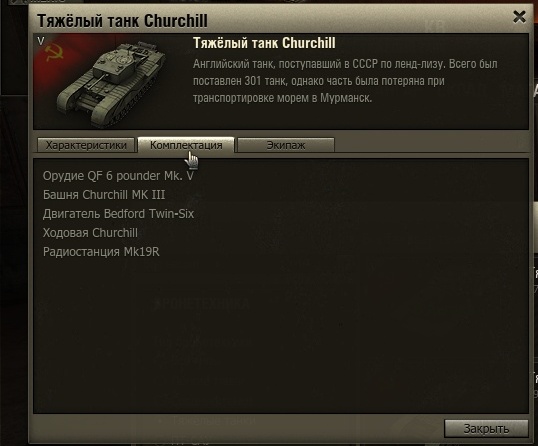Select the Башня Churchill MK III entry
This screenshot has height=446, width=538.
[104, 195]
